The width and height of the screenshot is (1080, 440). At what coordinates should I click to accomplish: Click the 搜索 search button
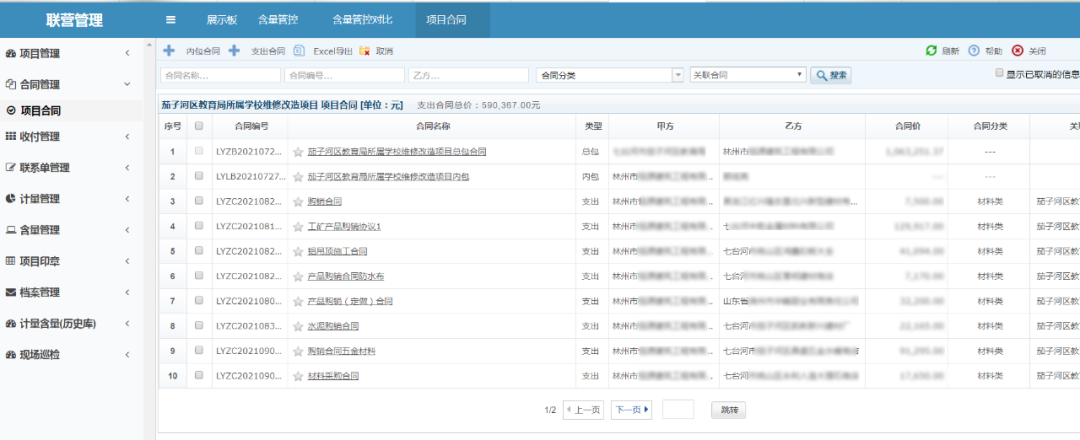point(831,75)
